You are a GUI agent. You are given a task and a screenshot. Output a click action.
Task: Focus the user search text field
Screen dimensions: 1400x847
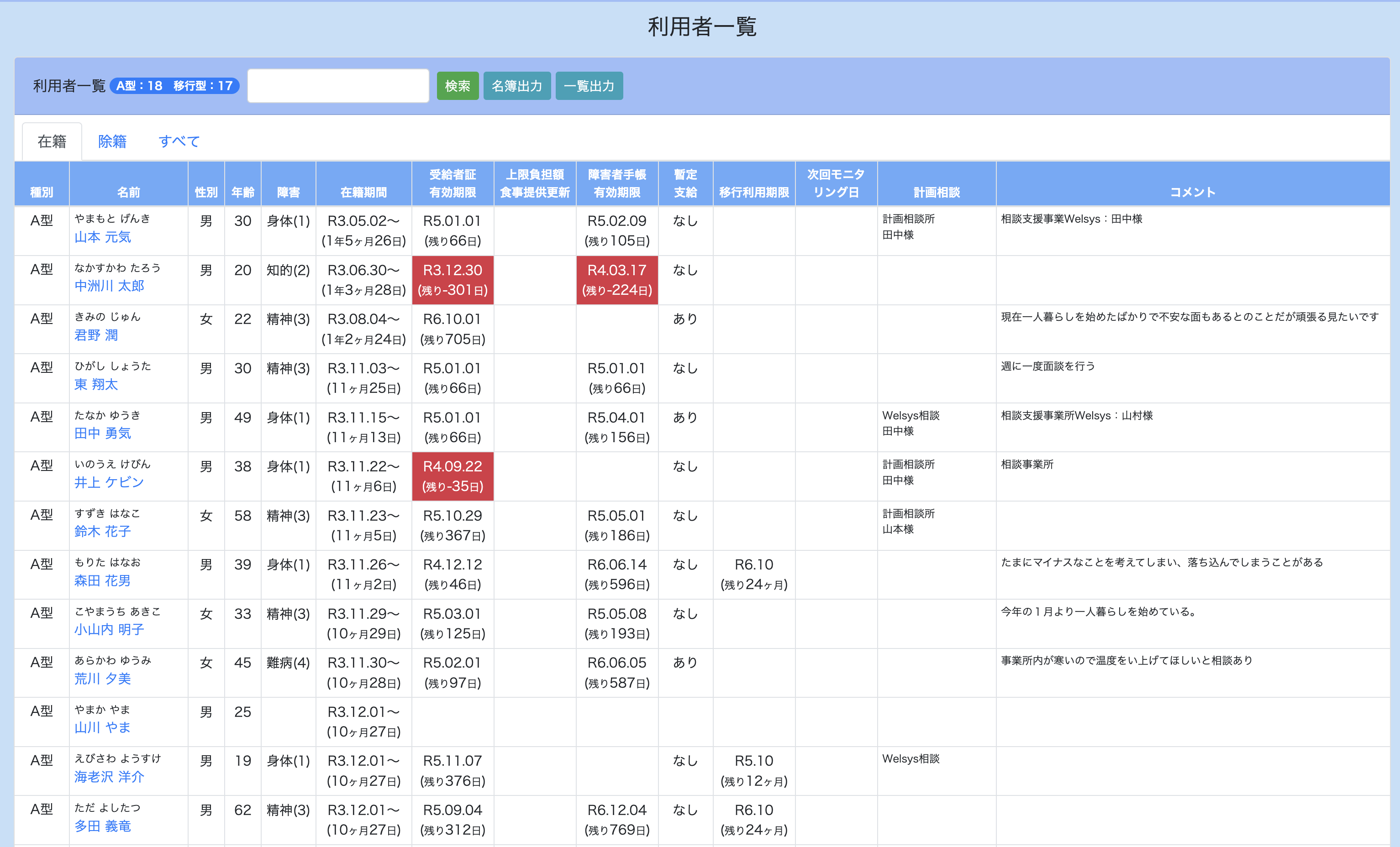click(x=338, y=86)
